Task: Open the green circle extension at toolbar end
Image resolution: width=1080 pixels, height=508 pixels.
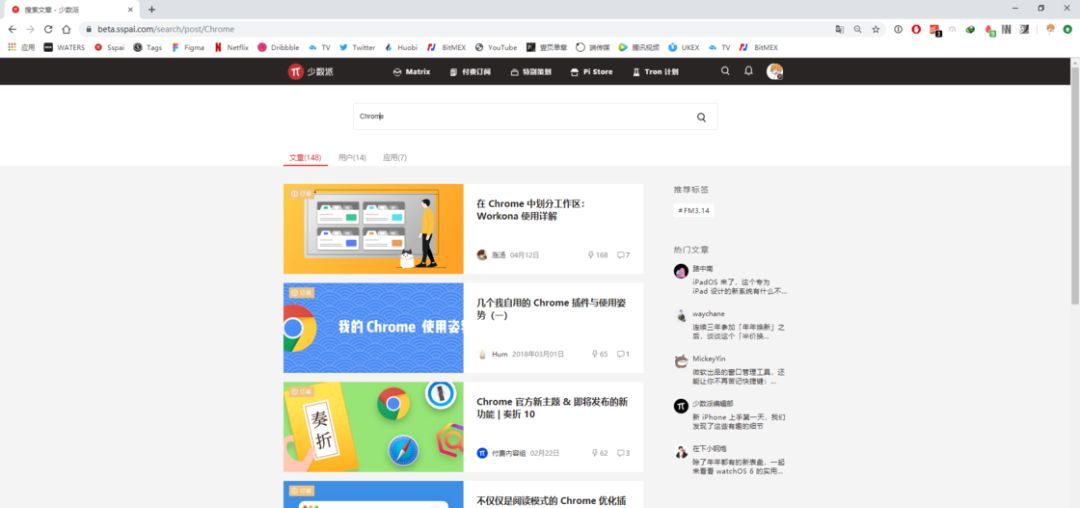Action: coord(1068,30)
